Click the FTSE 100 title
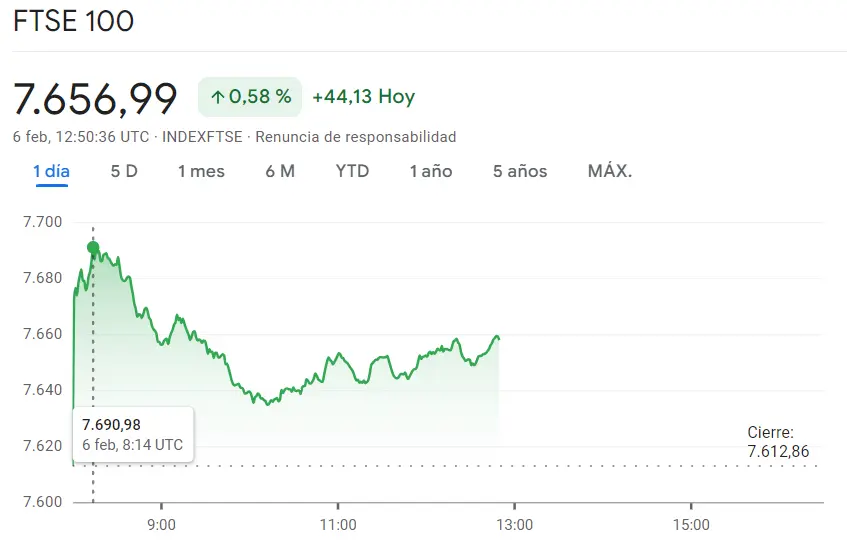The image size is (847, 546). click(x=73, y=21)
